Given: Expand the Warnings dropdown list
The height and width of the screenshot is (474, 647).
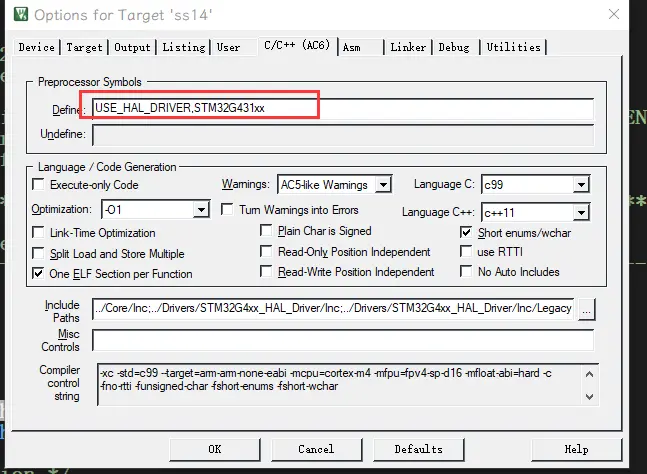Looking at the screenshot, I should [x=384, y=185].
